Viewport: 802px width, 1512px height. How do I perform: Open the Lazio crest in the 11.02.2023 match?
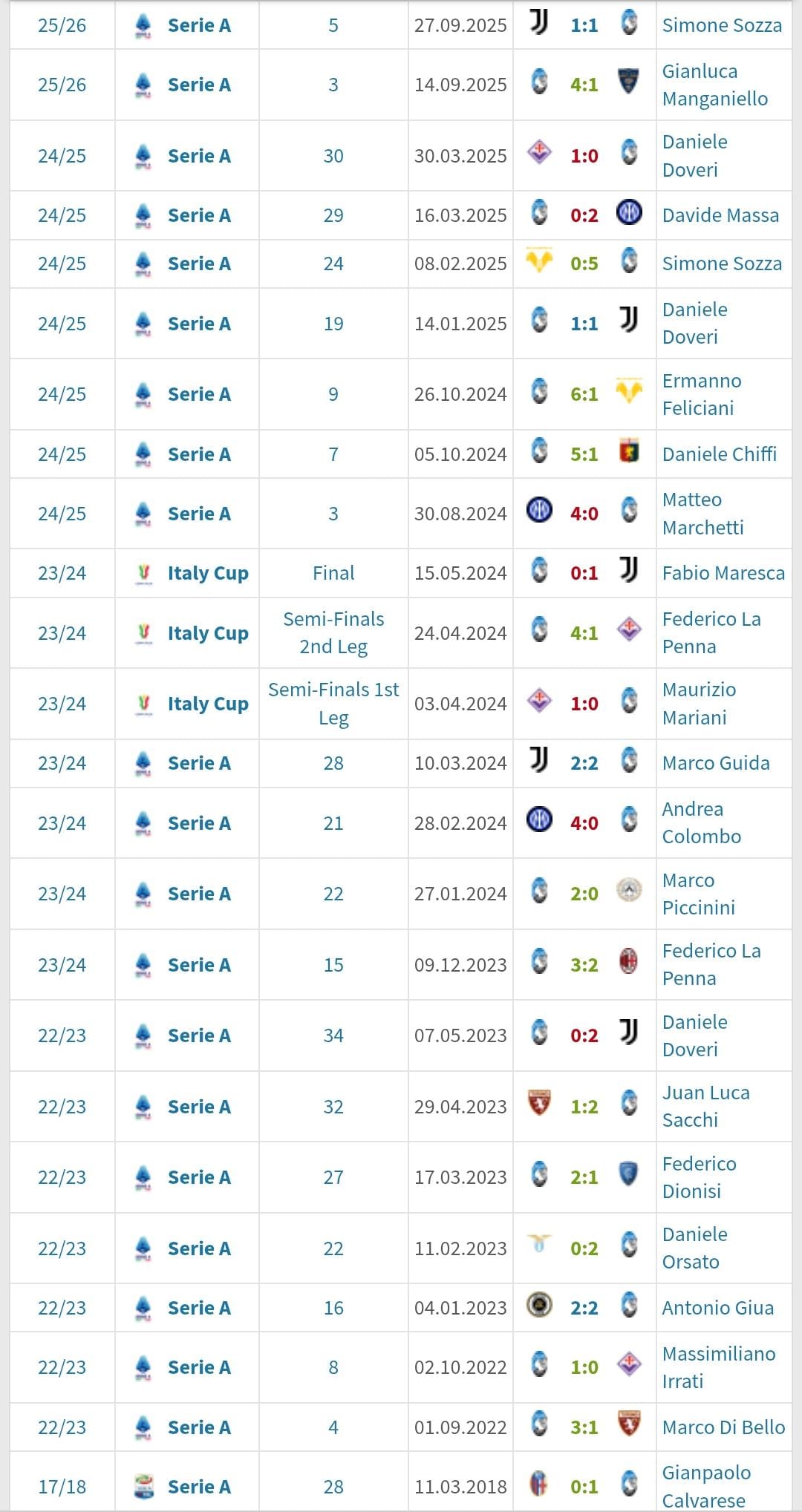(539, 1246)
